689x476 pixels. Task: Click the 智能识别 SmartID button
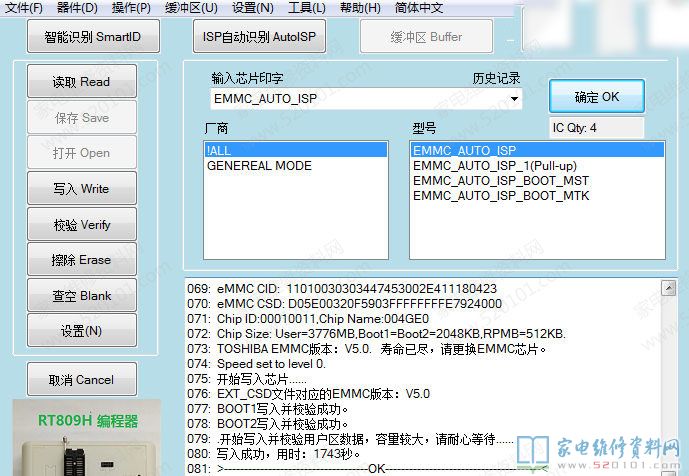tap(93, 37)
